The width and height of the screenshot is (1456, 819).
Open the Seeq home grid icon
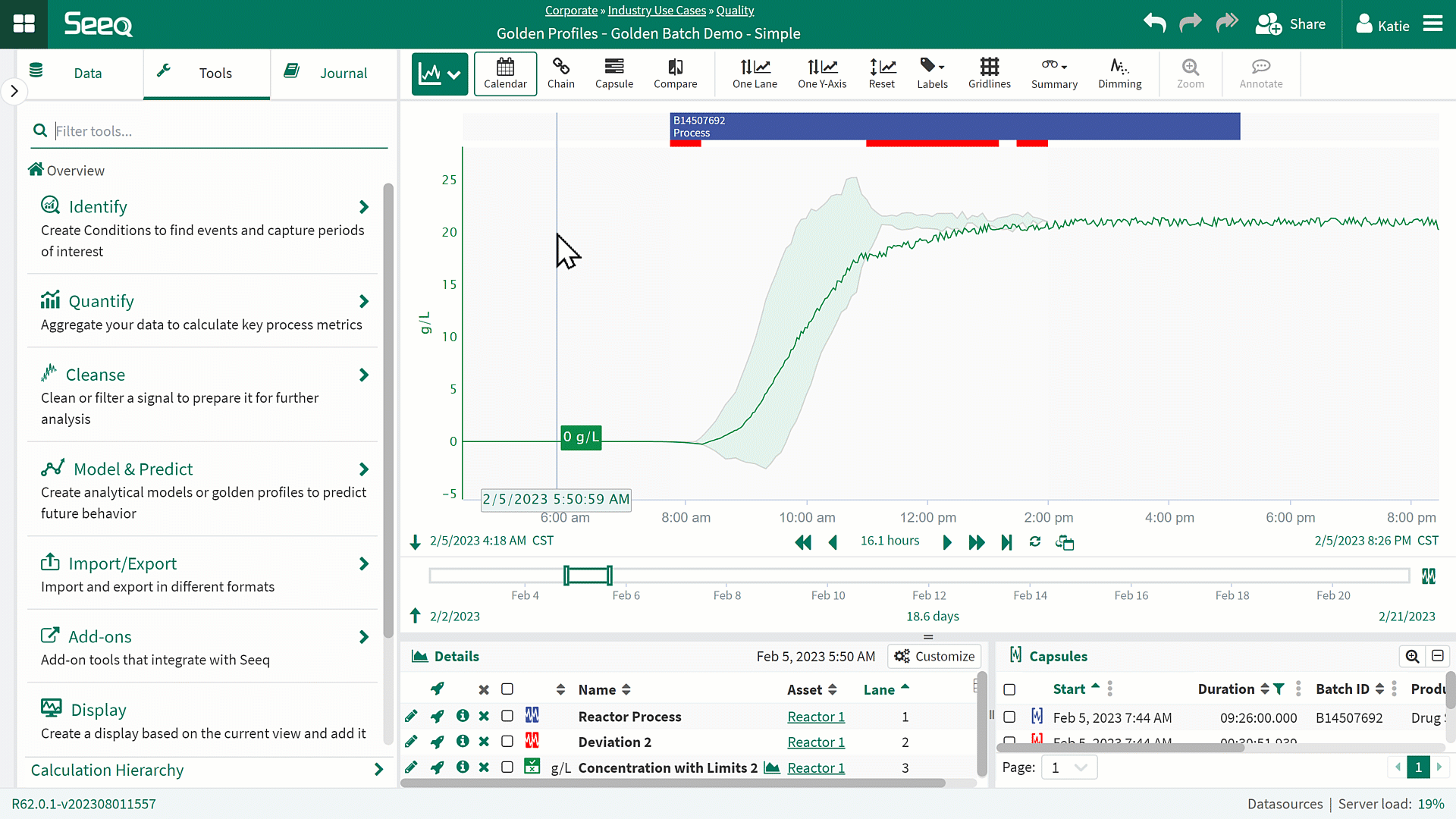24,24
